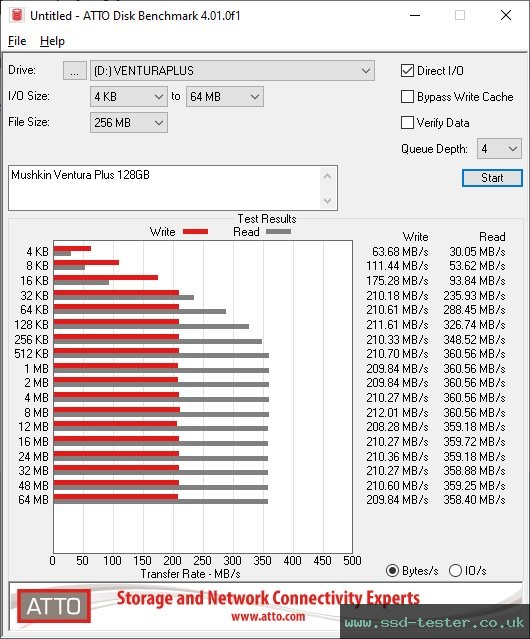
Task: Click the 12 MB write value 208.28 MB/s
Action: (397, 427)
